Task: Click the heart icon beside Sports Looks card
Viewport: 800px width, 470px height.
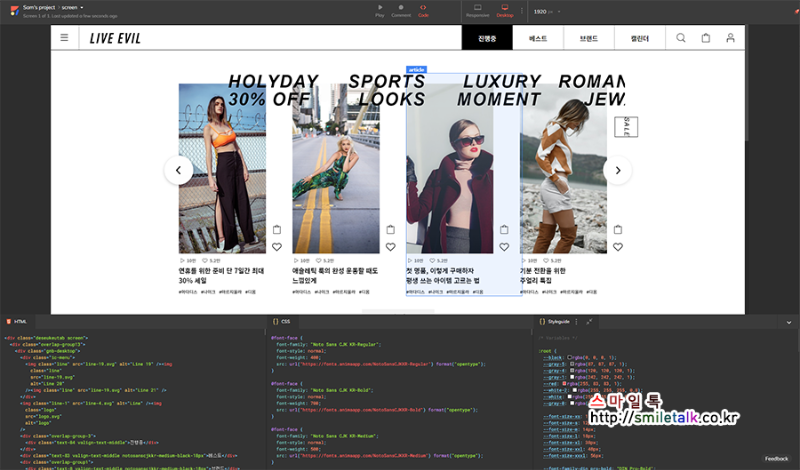Action: pos(390,247)
